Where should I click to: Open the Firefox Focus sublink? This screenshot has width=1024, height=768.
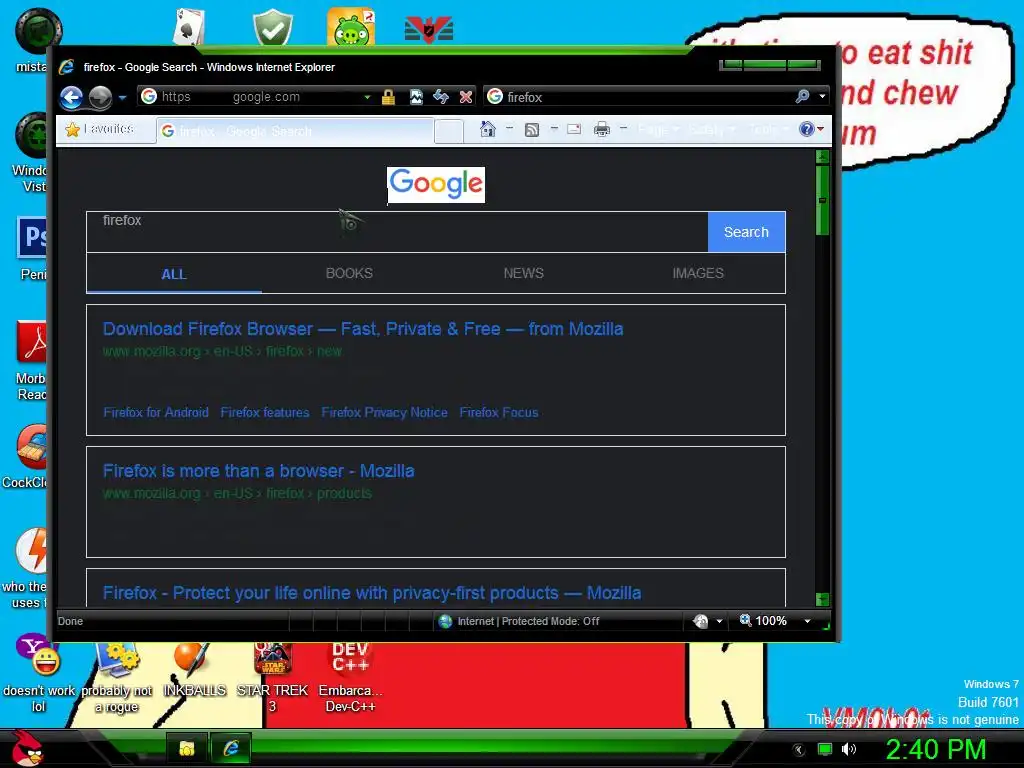tap(499, 412)
